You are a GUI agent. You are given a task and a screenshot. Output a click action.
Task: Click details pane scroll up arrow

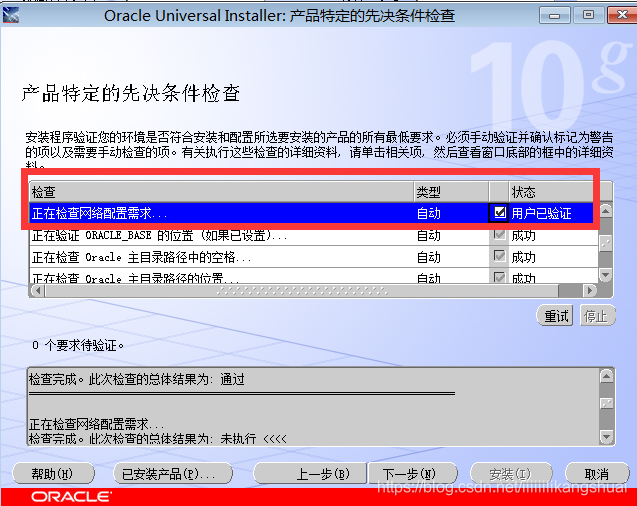pyautogui.click(x=606, y=376)
